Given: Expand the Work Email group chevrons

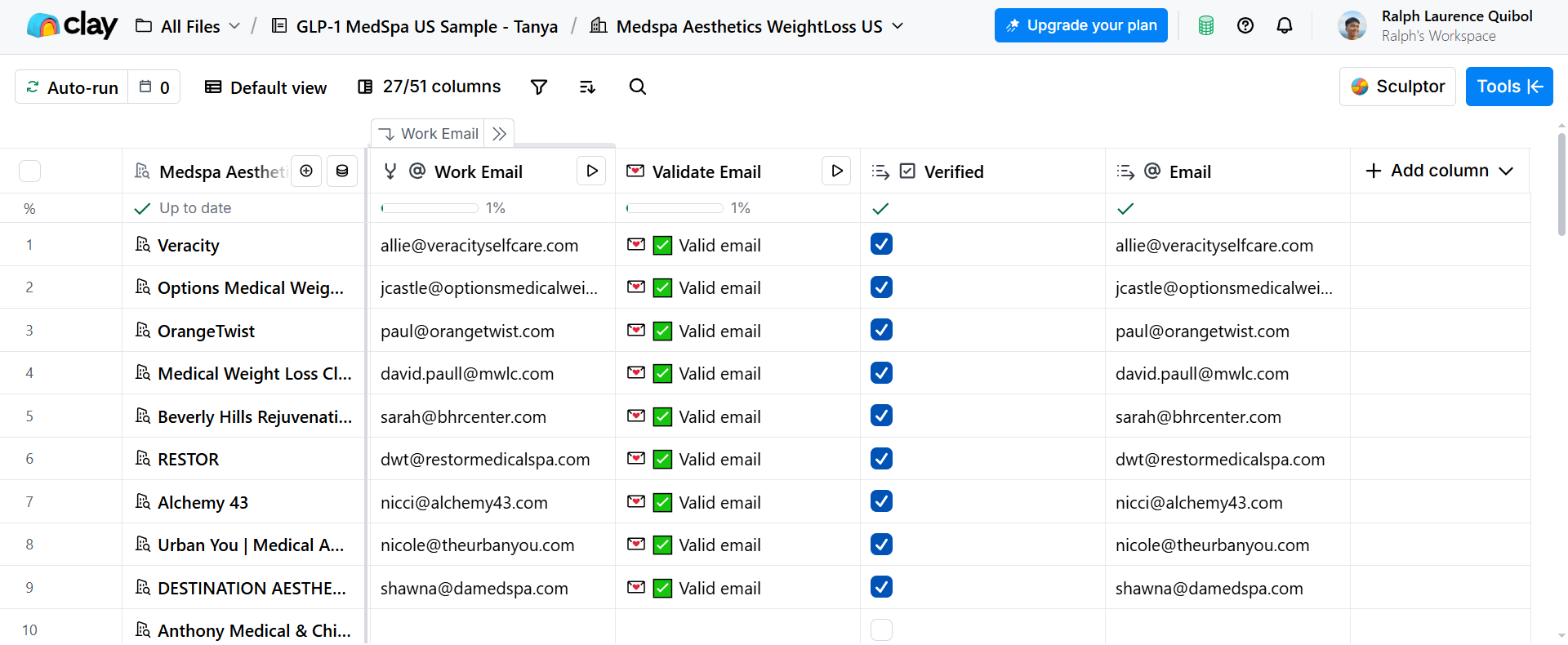Looking at the screenshot, I should pyautogui.click(x=500, y=134).
